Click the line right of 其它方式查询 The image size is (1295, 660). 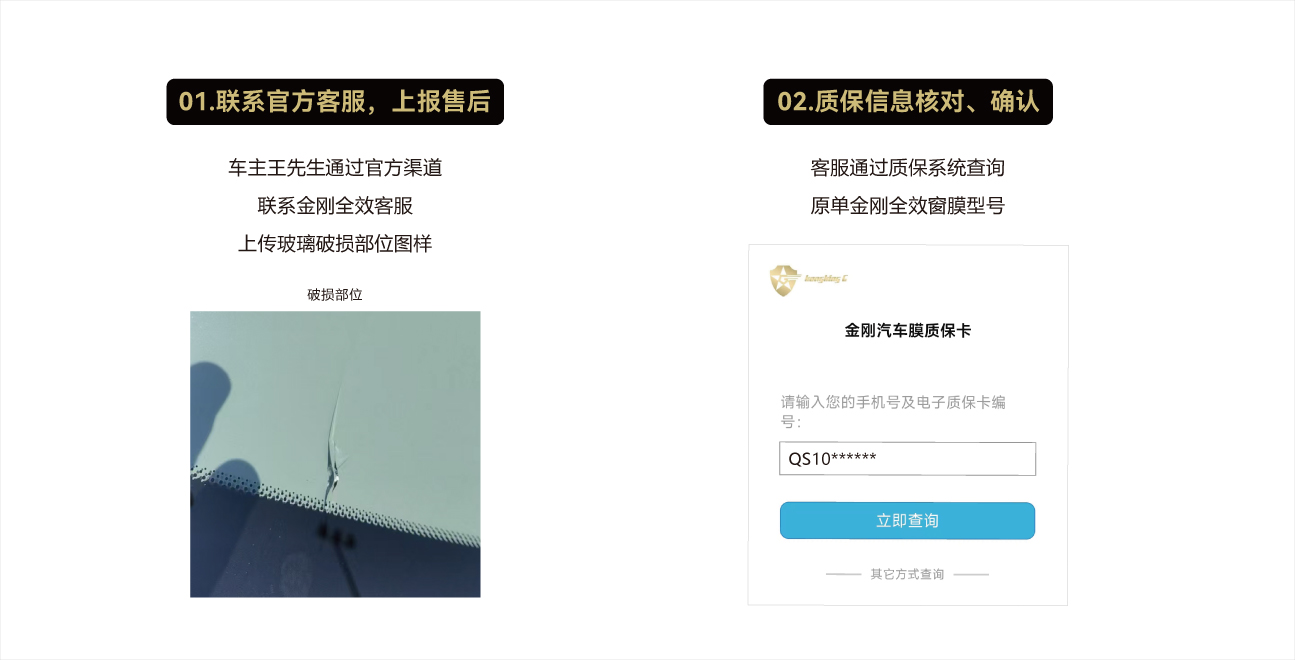pyautogui.click(x=971, y=575)
